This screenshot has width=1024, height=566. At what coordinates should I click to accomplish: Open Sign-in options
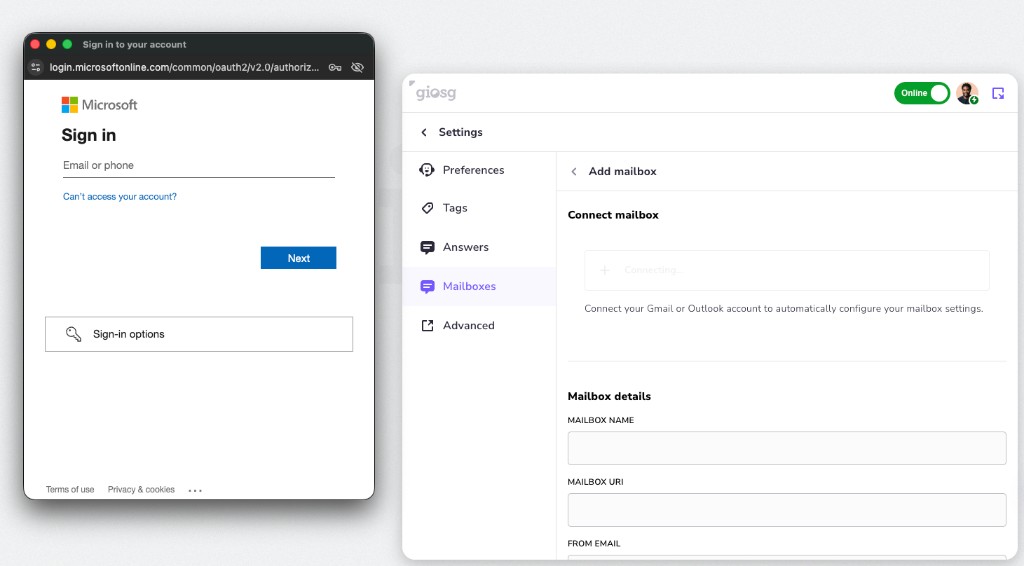199,334
